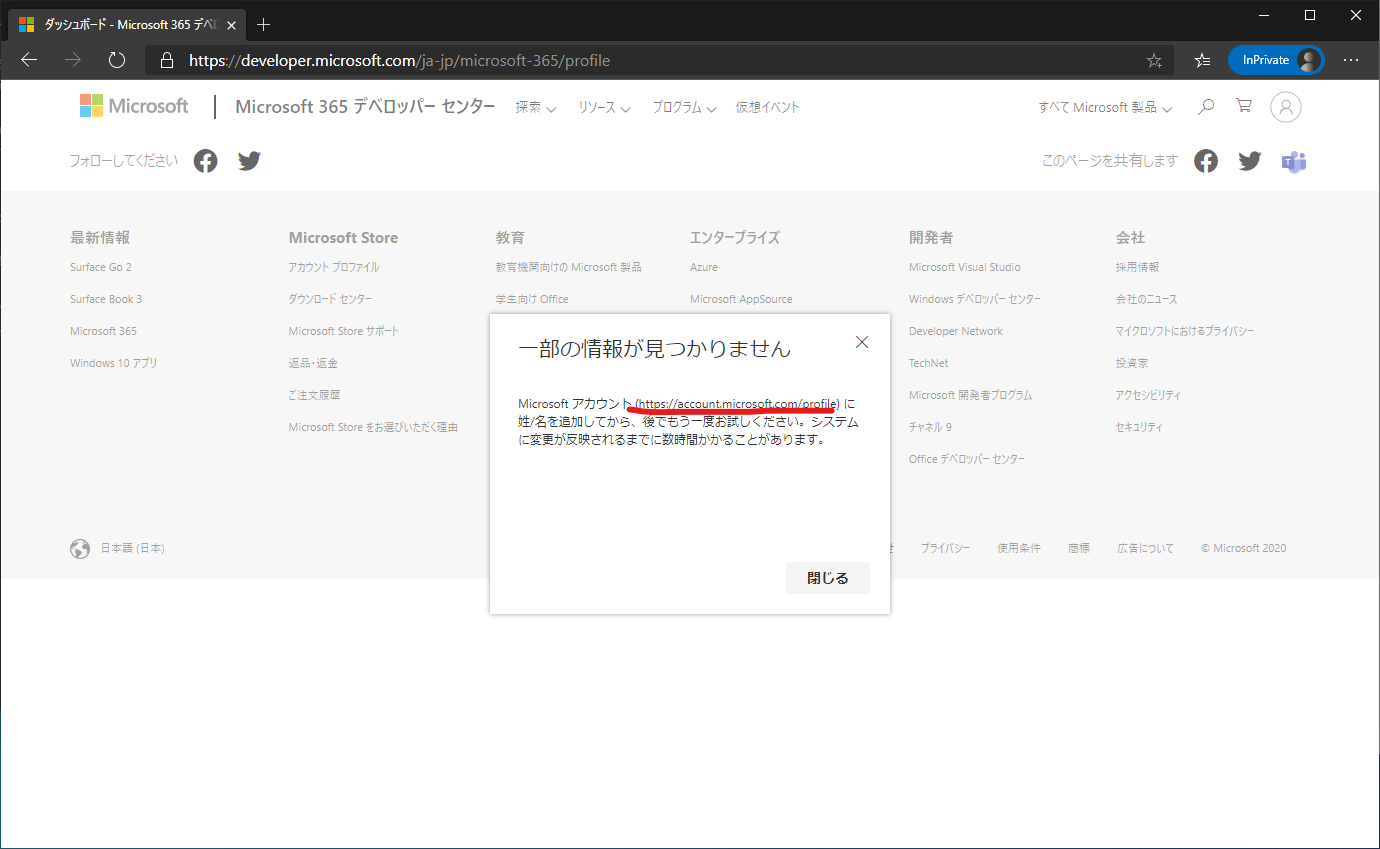The height and width of the screenshot is (849, 1380).
Task: Open 投資家 link
Action: 1132,363
